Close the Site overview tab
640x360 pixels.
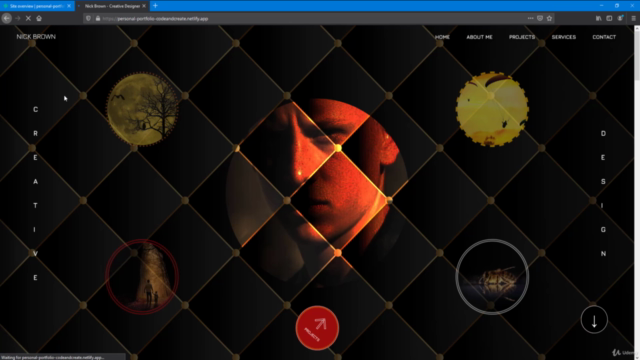coord(69,6)
